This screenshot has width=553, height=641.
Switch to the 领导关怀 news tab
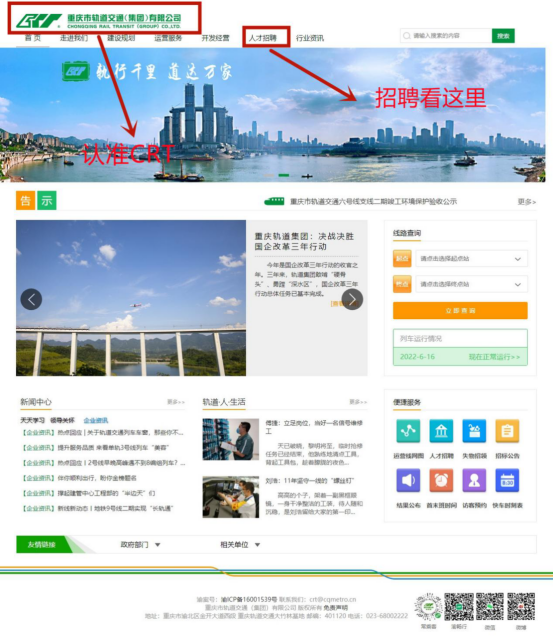(63, 420)
